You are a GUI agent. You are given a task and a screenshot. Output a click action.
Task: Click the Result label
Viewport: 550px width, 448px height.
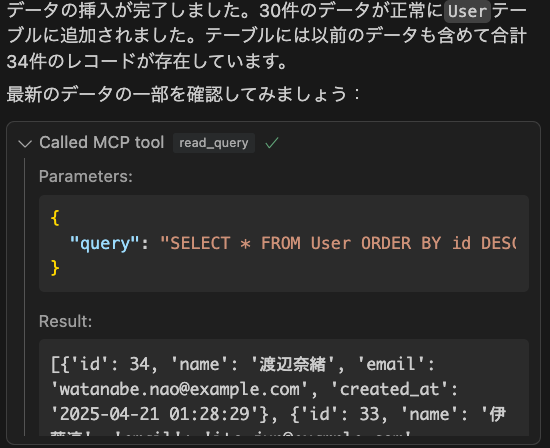click(66, 321)
